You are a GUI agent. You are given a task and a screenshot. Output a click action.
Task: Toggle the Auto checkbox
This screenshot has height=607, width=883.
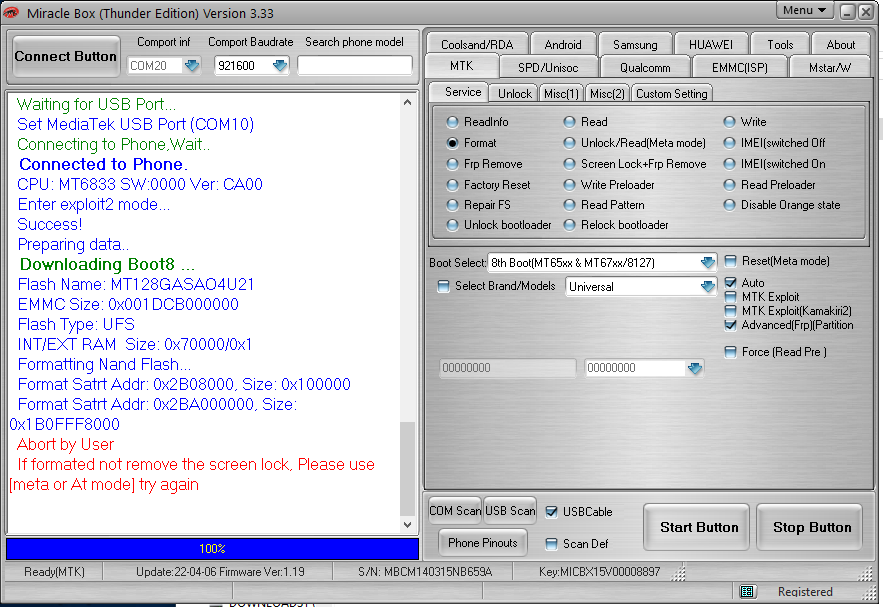(730, 283)
